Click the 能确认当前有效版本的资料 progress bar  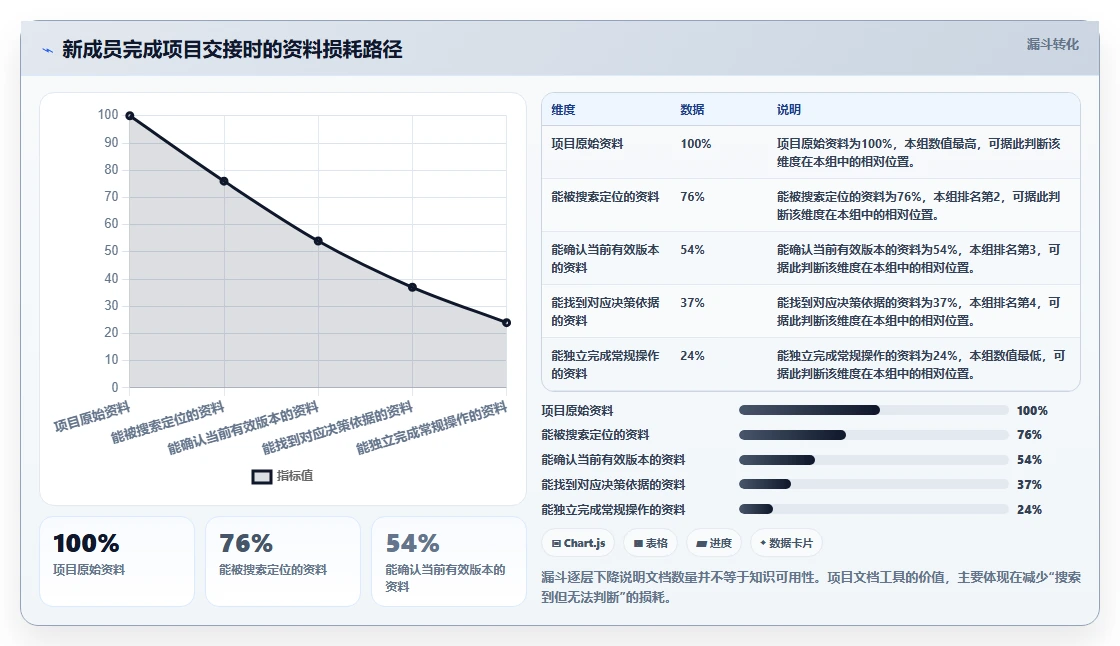[x=874, y=460]
